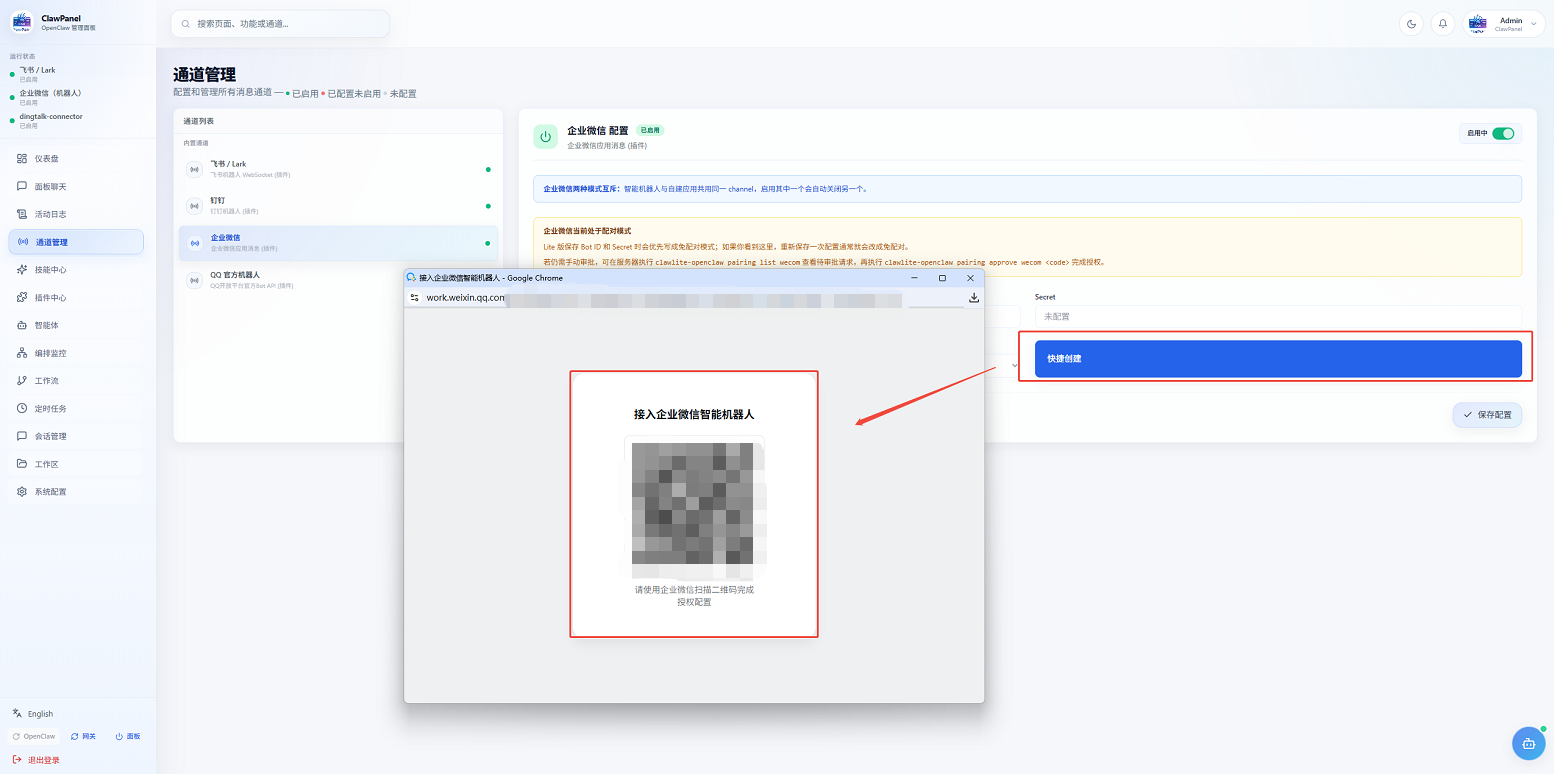Click the broadcast icon beside 飞书 / Lark channel
Image resolution: width=1554 pixels, height=774 pixels.
pyautogui.click(x=194, y=169)
